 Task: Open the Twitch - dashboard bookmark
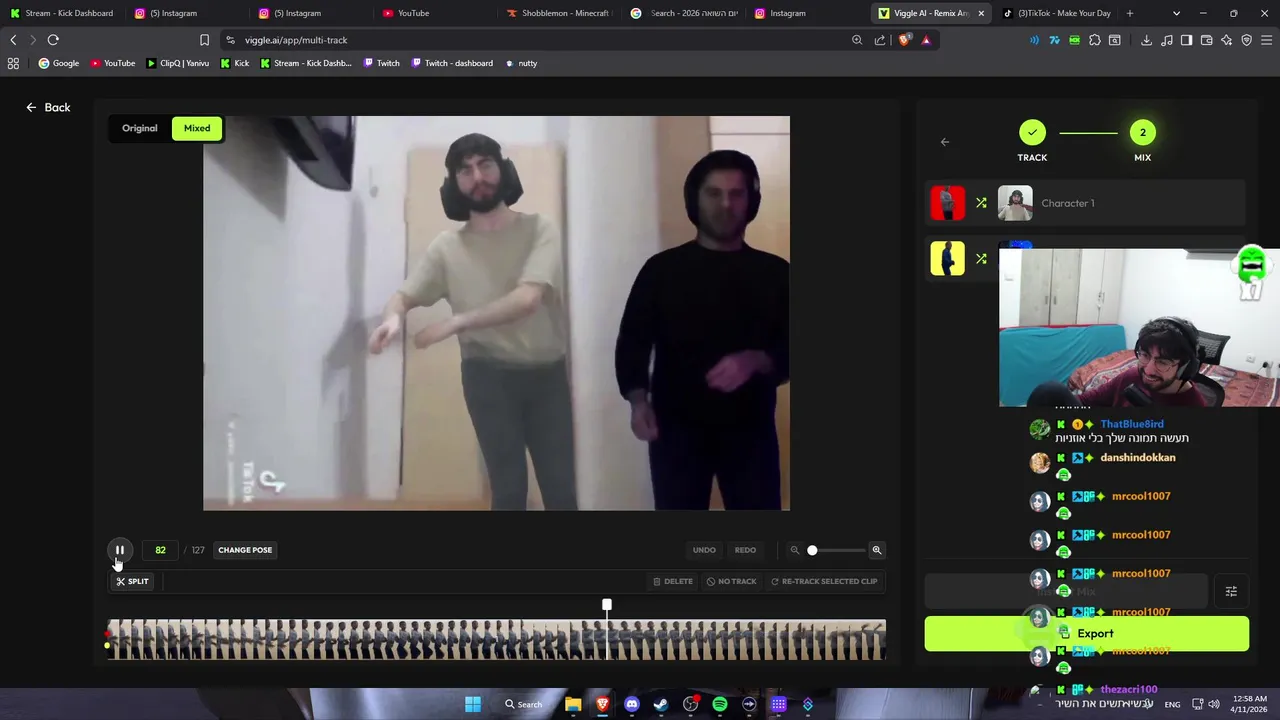451,63
